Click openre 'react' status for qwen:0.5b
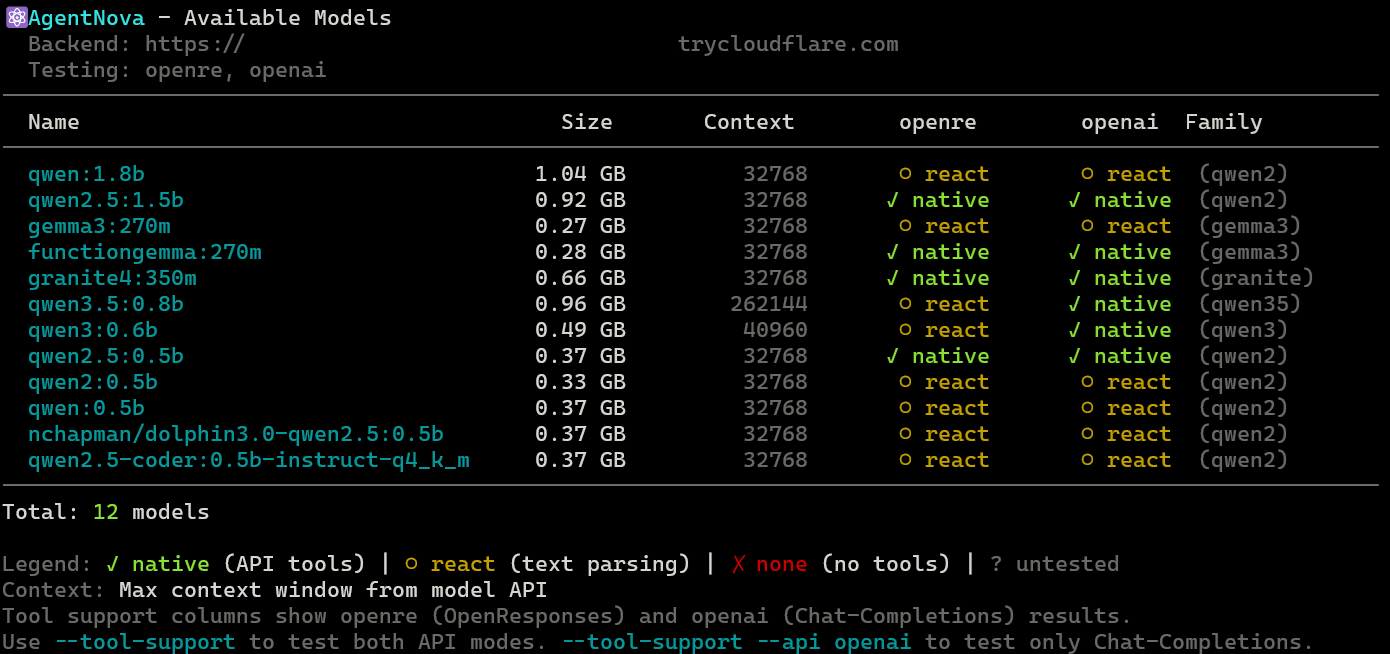 point(944,408)
